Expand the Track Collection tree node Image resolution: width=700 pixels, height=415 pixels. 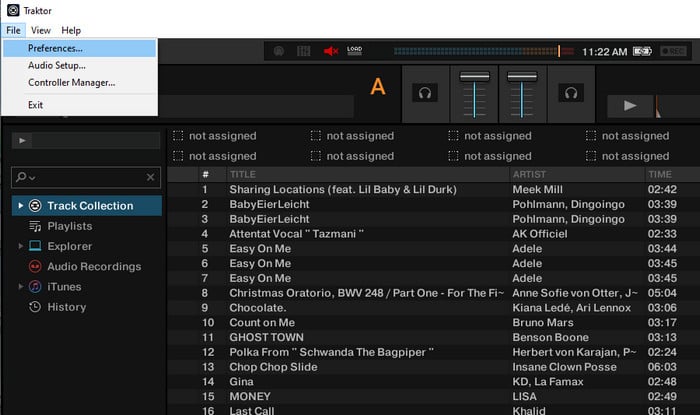20,206
